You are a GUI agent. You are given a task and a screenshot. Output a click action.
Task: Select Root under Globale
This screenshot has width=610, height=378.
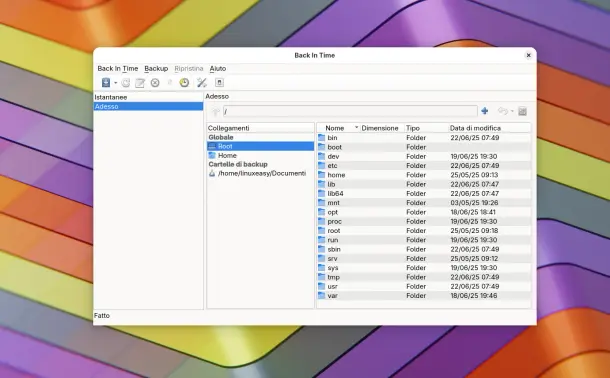point(260,146)
